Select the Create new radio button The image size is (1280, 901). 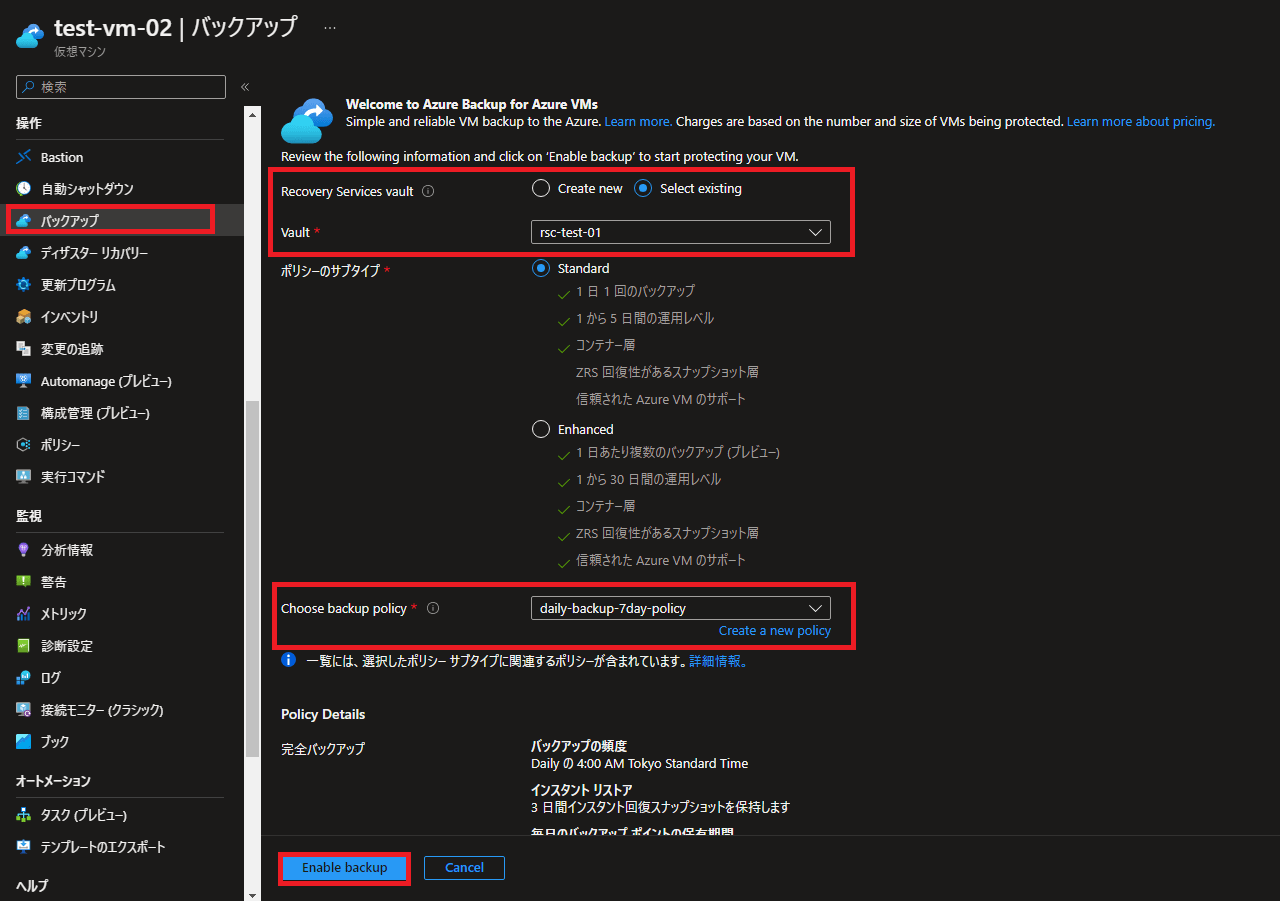[541, 188]
